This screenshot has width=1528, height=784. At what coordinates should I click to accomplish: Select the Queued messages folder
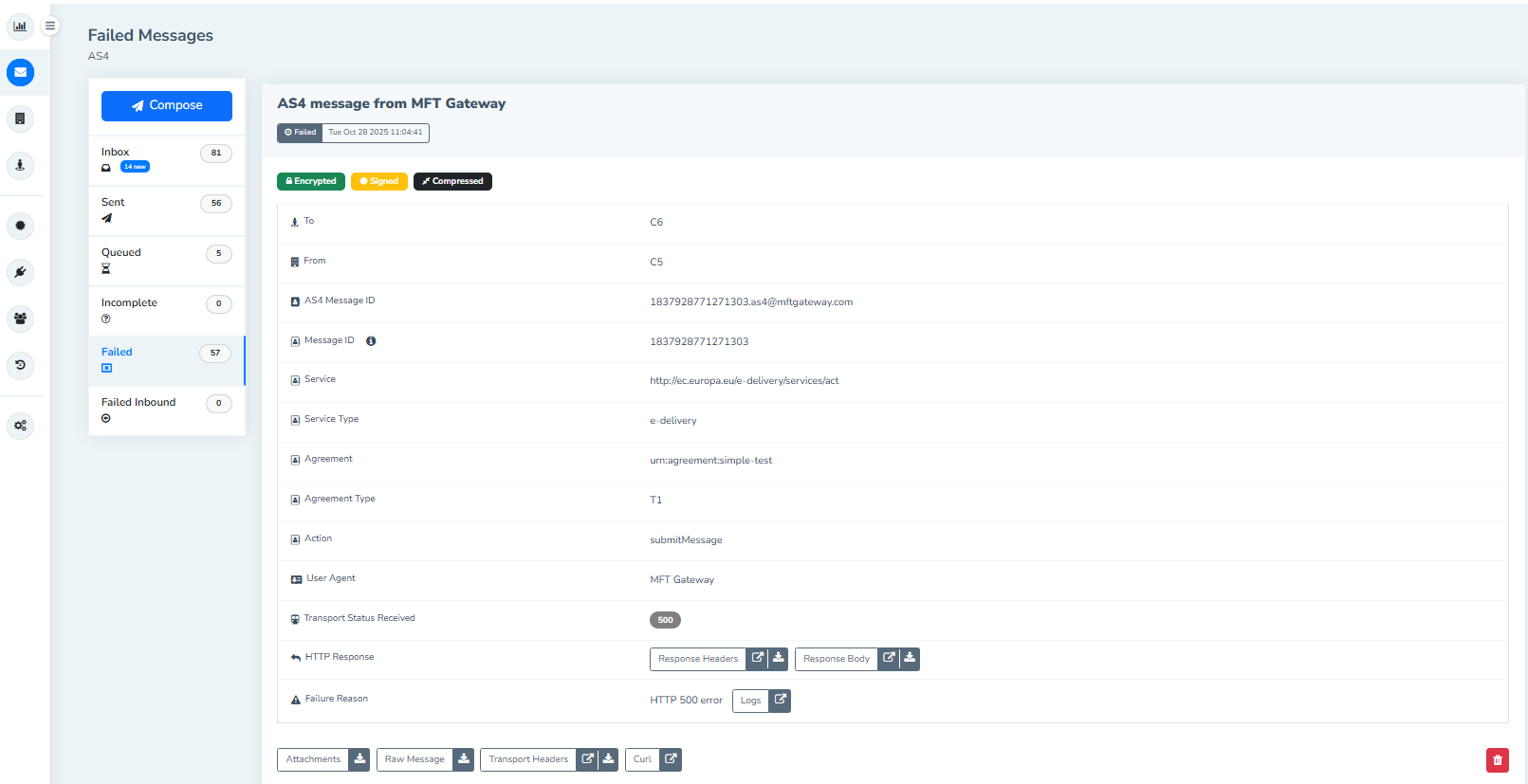click(x=166, y=260)
